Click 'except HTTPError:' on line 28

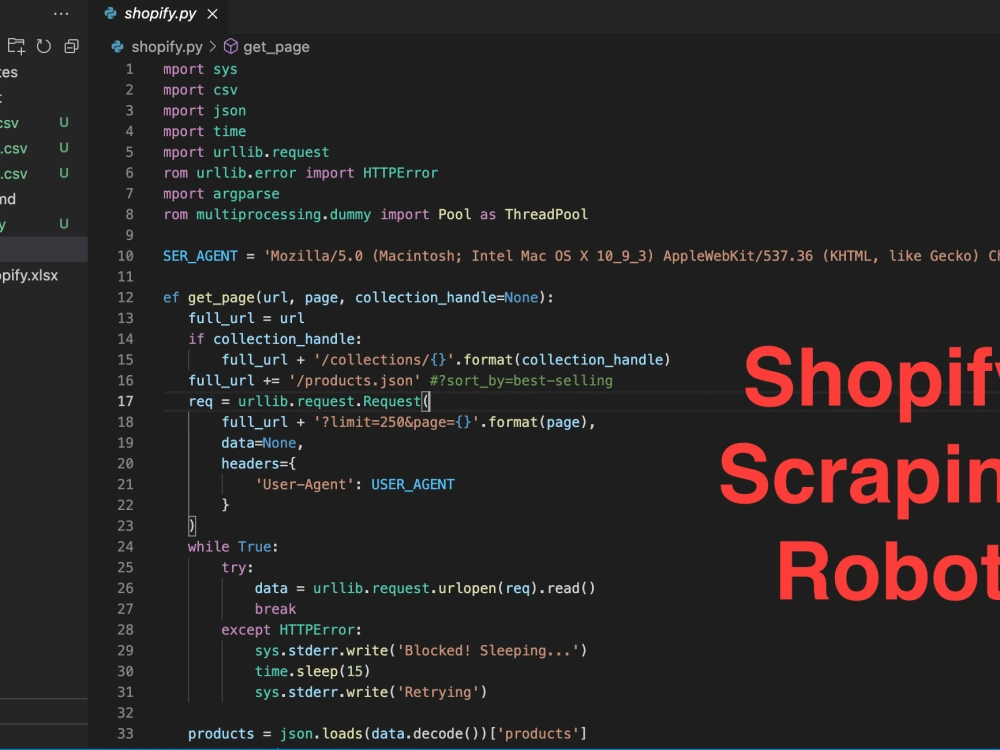coord(291,630)
